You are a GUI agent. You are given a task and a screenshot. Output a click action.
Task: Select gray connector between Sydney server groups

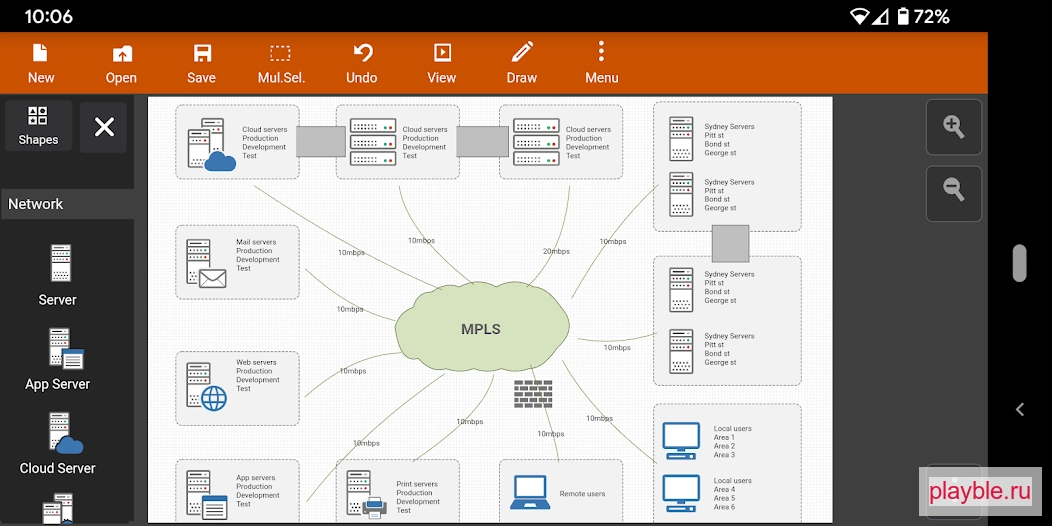pos(730,244)
